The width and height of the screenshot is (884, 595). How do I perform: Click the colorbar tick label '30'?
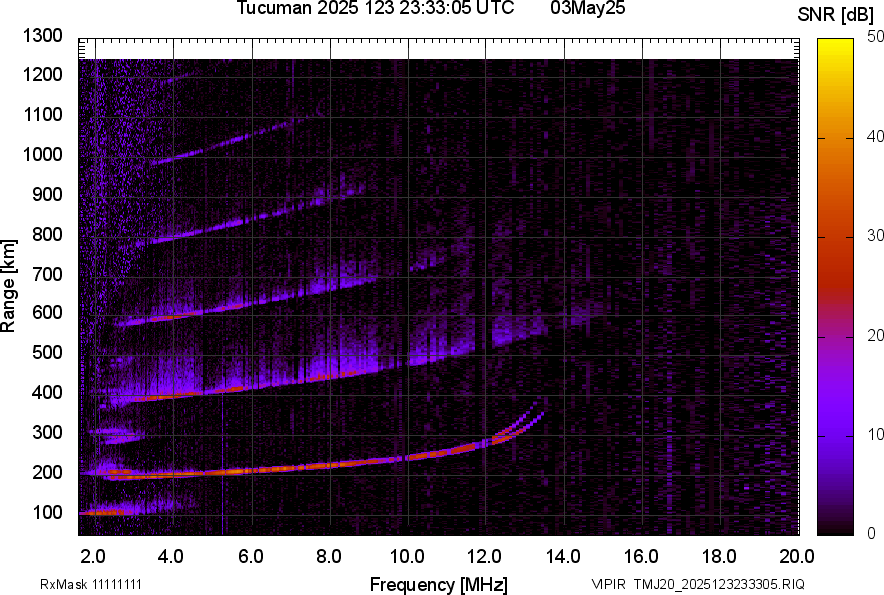point(876,235)
